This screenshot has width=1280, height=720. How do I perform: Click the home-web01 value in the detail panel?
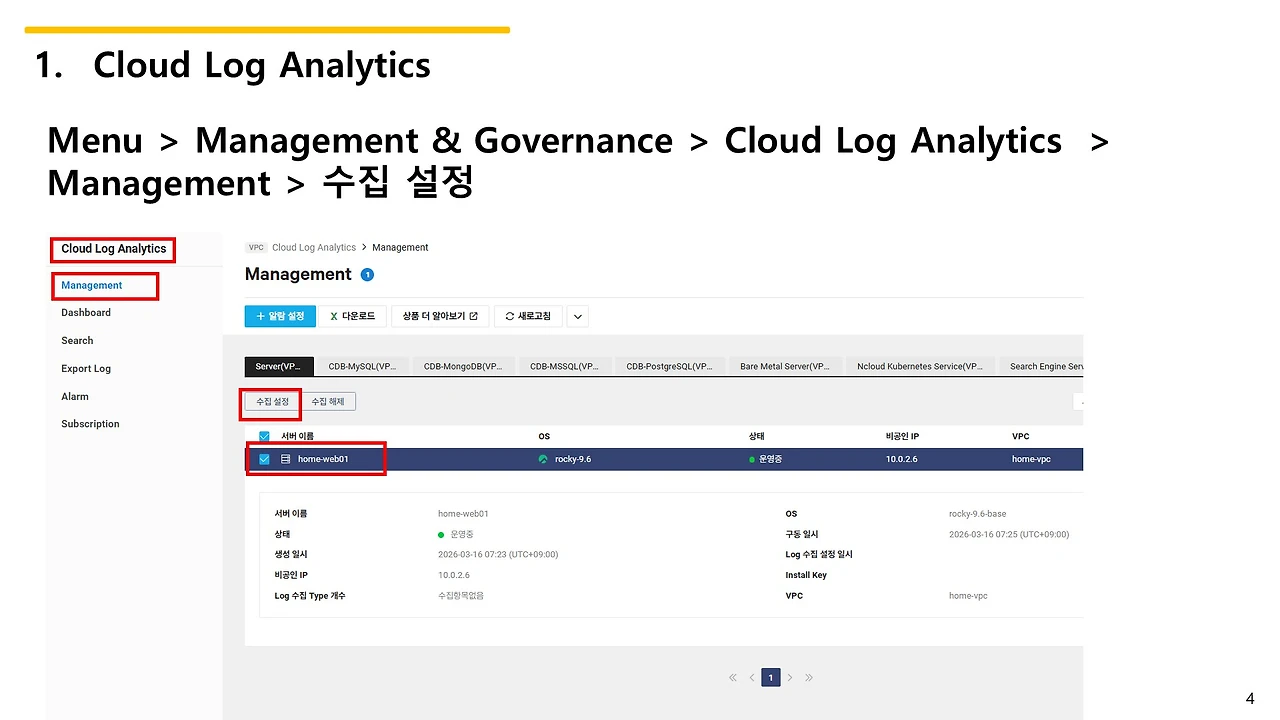[x=463, y=514]
